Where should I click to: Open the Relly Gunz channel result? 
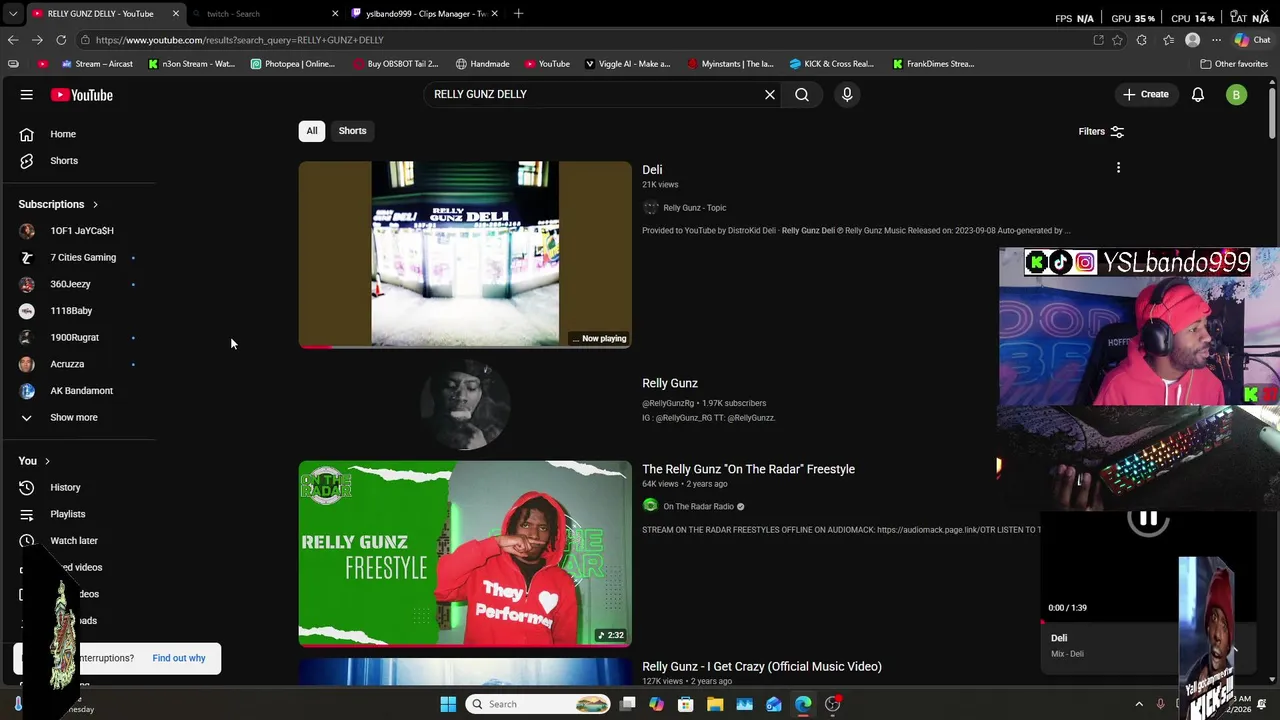tap(670, 383)
